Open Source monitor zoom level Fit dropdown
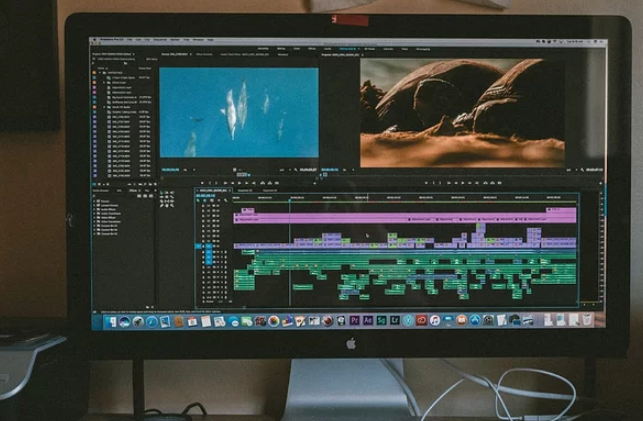Screen dimensions: 643x421 click(x=185, y=170)
